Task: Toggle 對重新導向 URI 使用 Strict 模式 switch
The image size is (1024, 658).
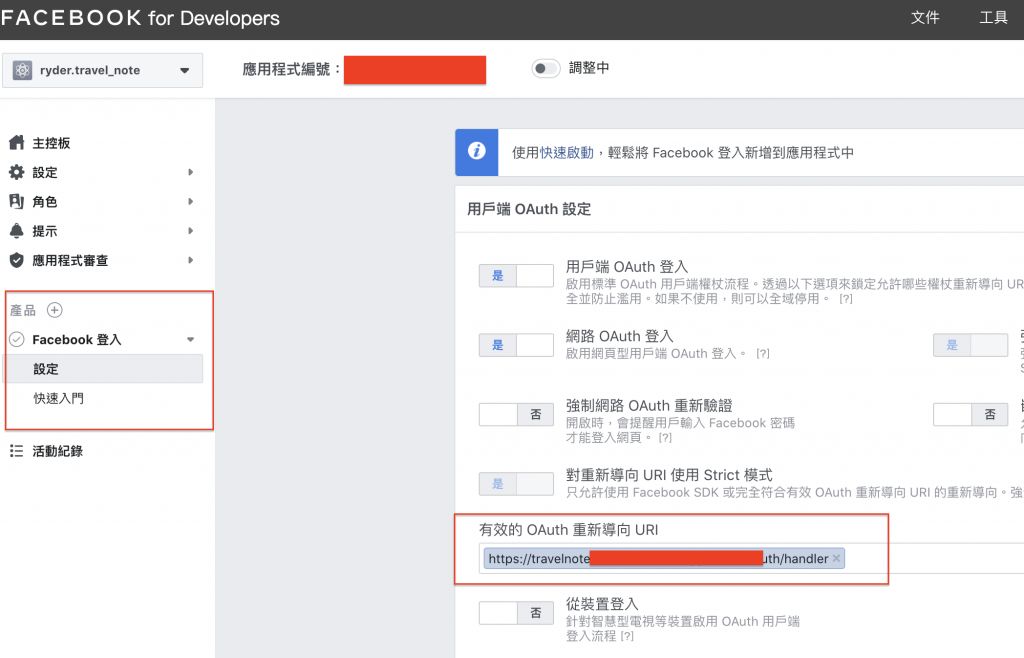Action: tap(517, 484)
